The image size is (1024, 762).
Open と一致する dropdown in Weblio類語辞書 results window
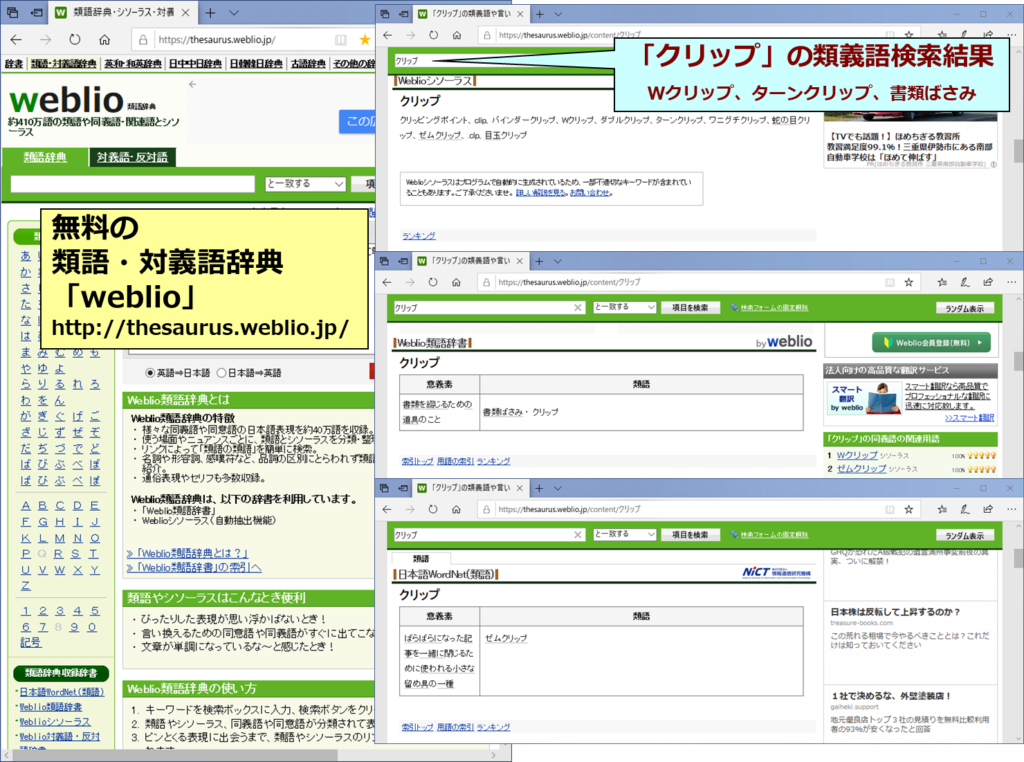(x=624, y=308)
